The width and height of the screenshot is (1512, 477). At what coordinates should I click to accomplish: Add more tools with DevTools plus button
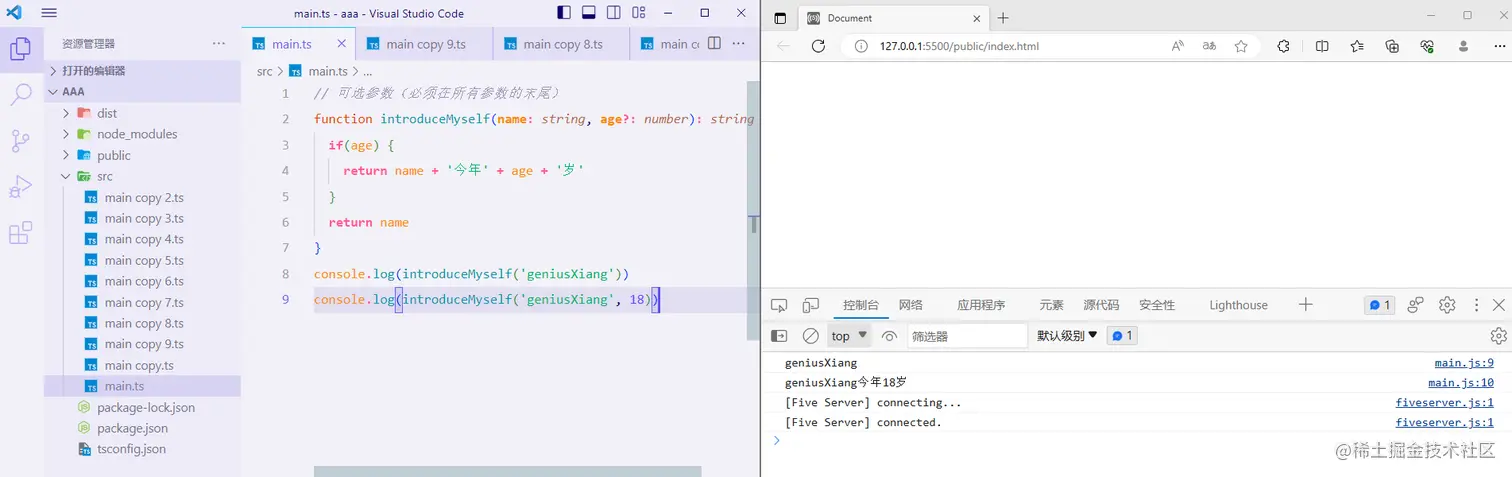point(1305,305)
